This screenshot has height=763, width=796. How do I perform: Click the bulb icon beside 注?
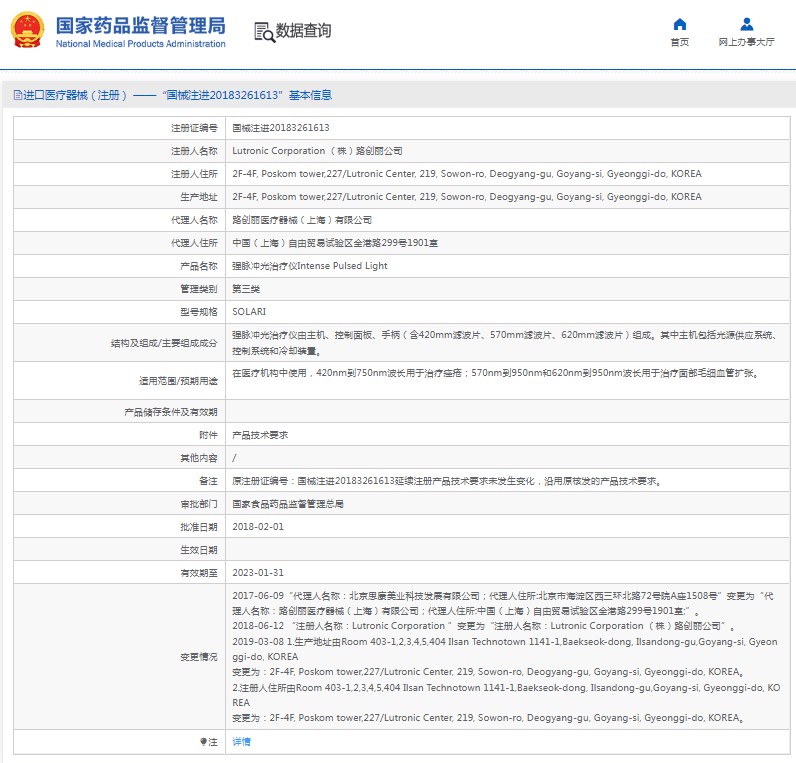pyautogui.click(x=203, y=742)
